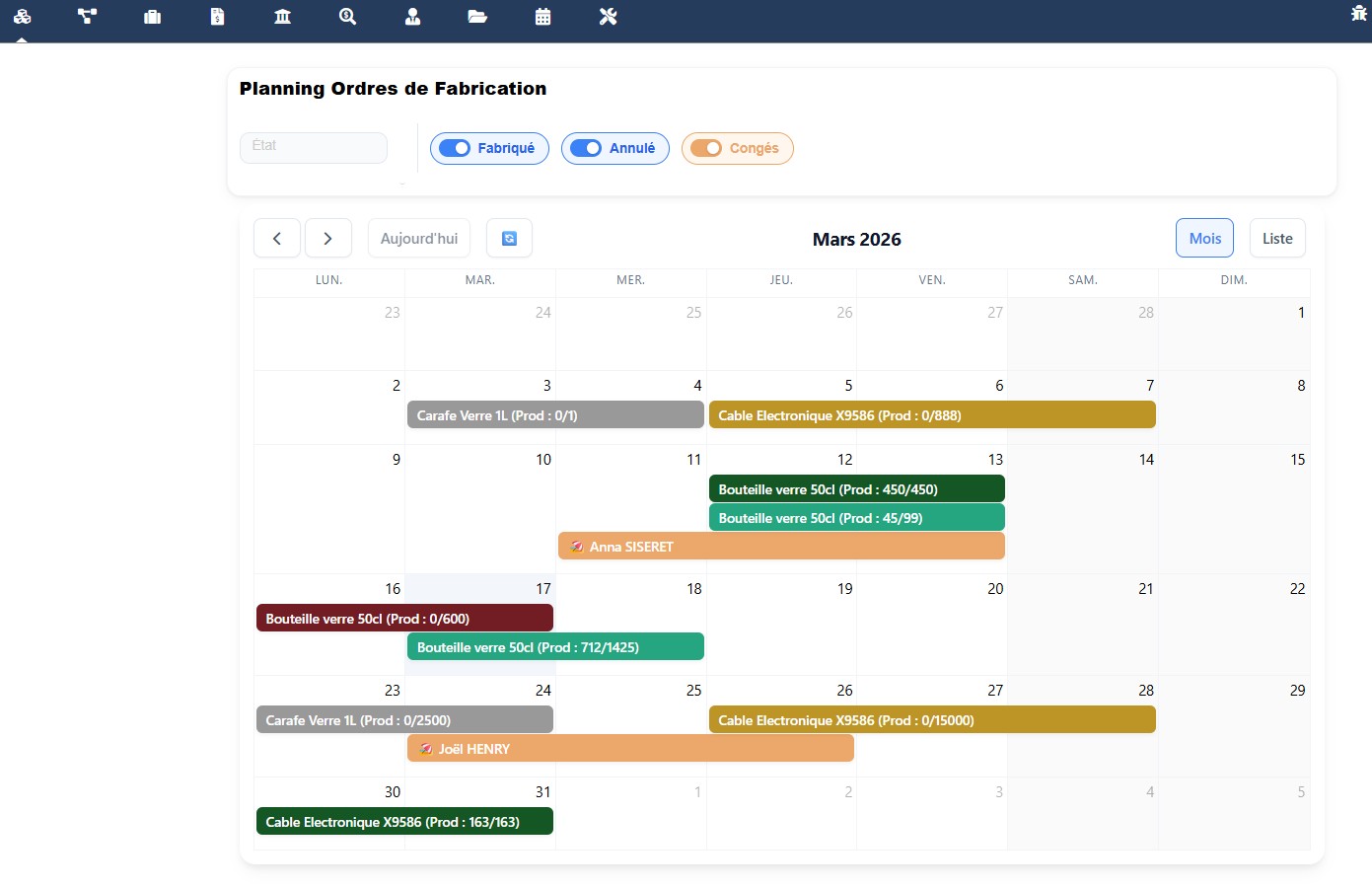Open the cubes module icon in the top bar
The width and height of the screenshot is (1372, 889).
[x=22, y=17]
